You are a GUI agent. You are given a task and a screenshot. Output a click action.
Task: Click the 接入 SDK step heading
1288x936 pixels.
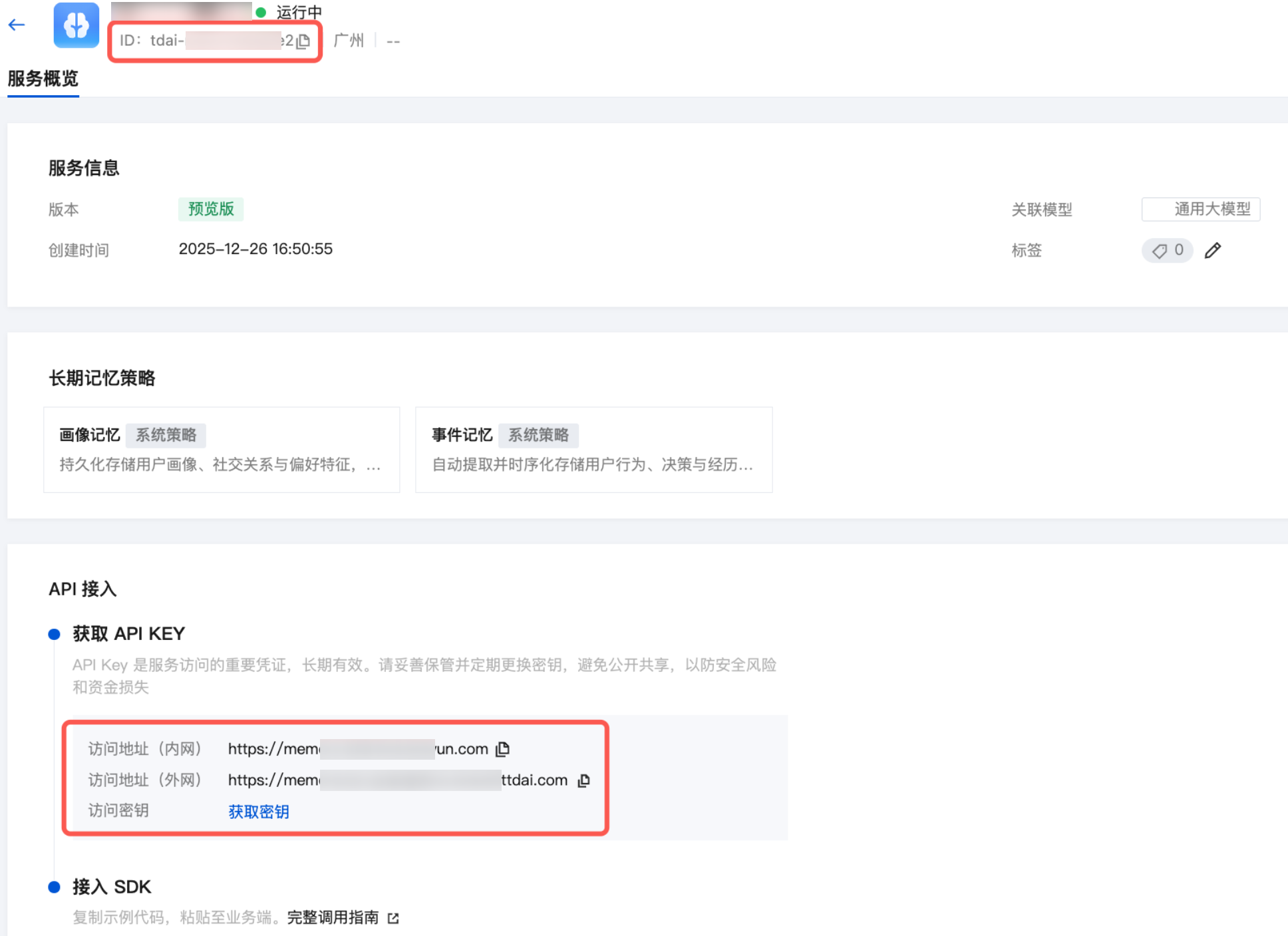(112, 887)
